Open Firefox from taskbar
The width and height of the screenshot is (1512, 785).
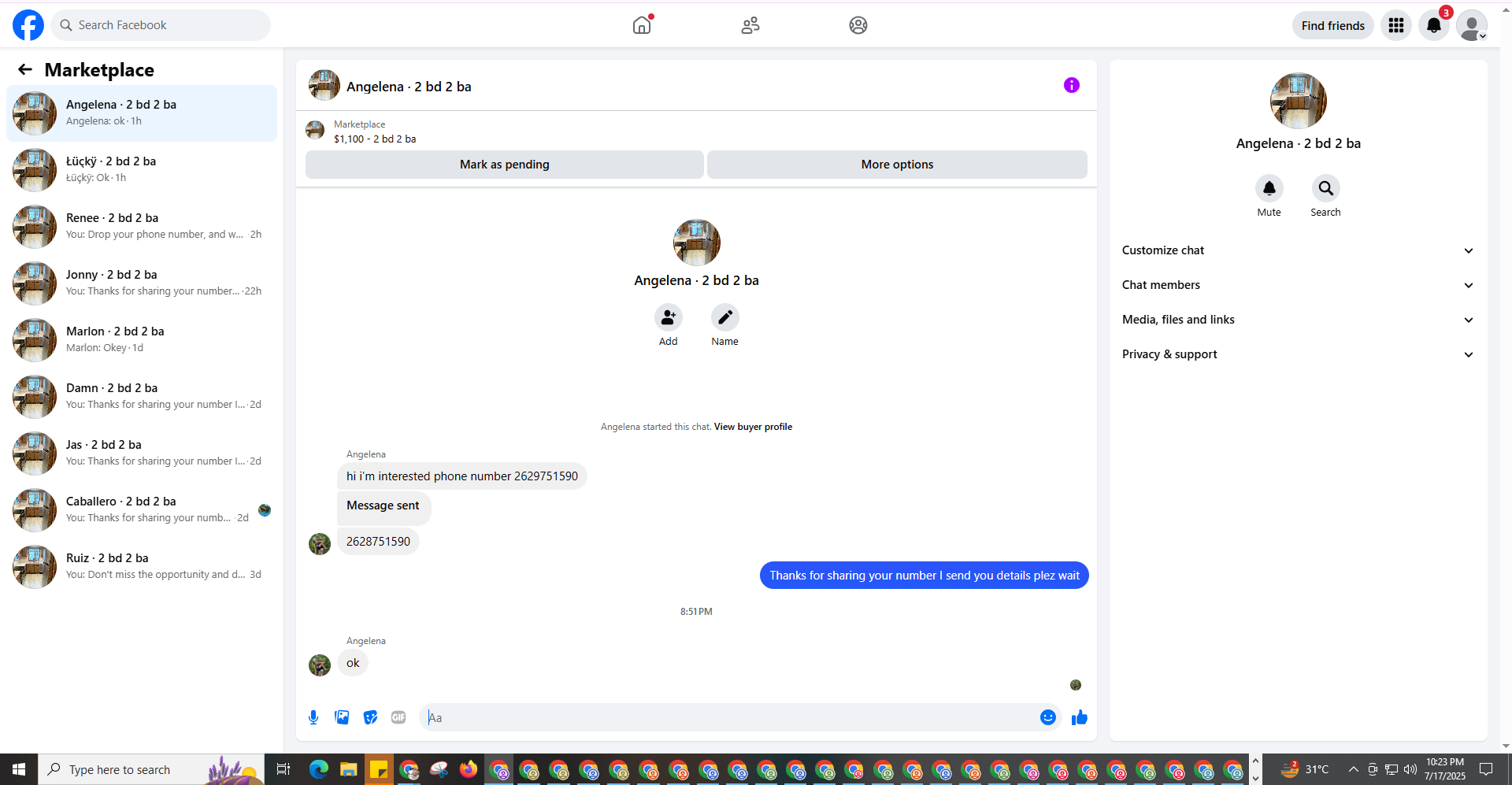pos(469,769)
